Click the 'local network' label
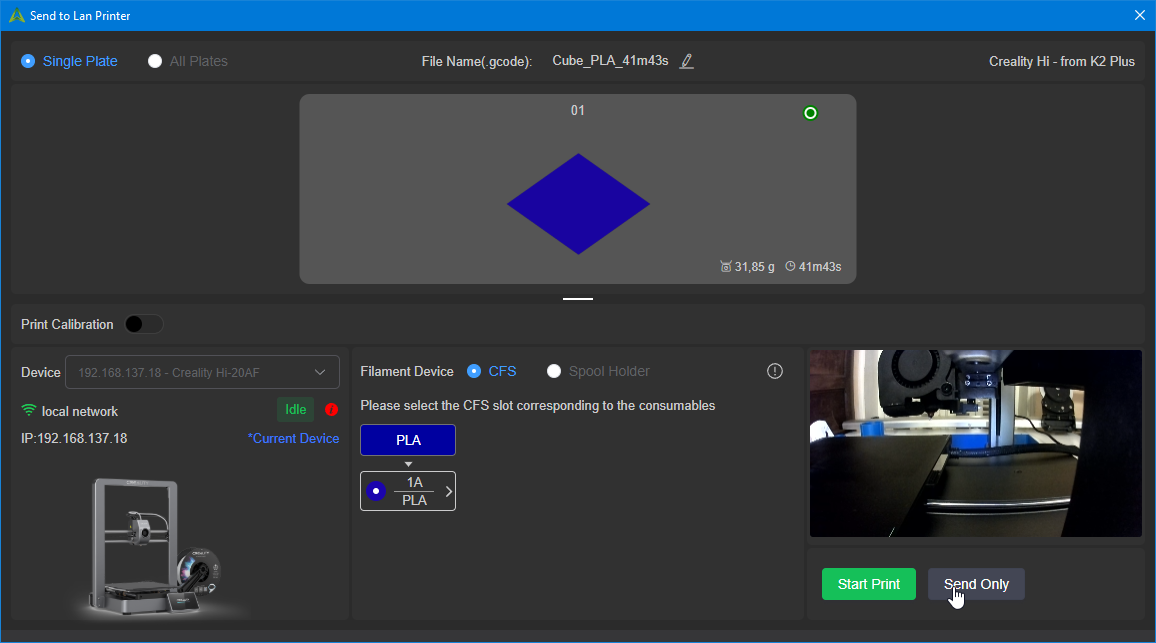 pyautogui.click(x=80, y=411)
